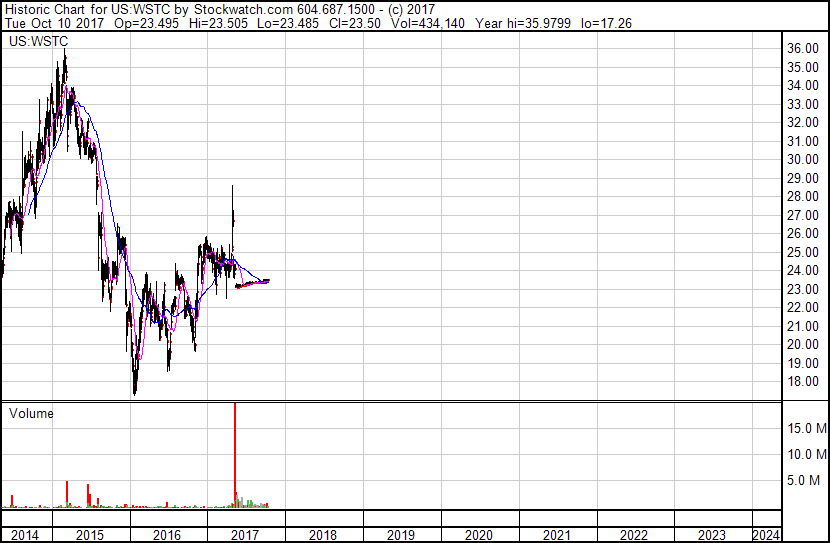Click the 33.00 price axis label
This screenshot has width=830, height=543.
(x=803, y=104)
